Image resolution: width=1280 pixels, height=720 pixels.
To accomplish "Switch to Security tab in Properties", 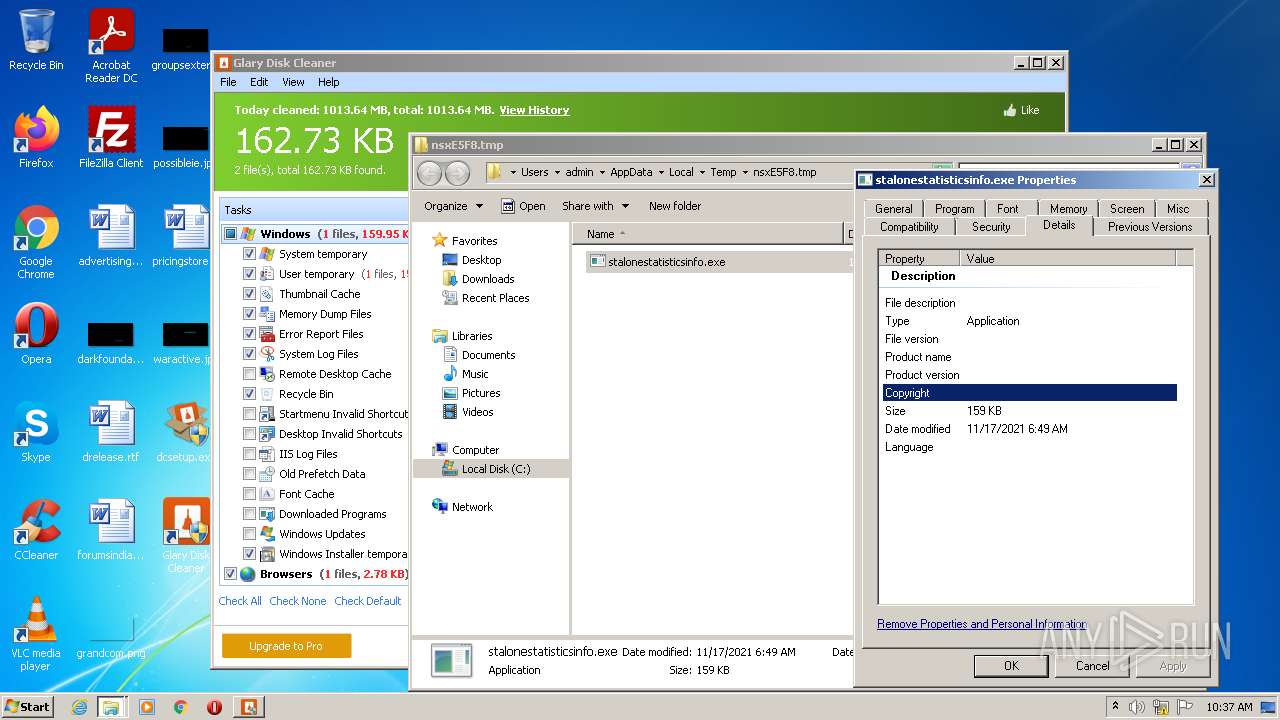I will click(991, 227).
